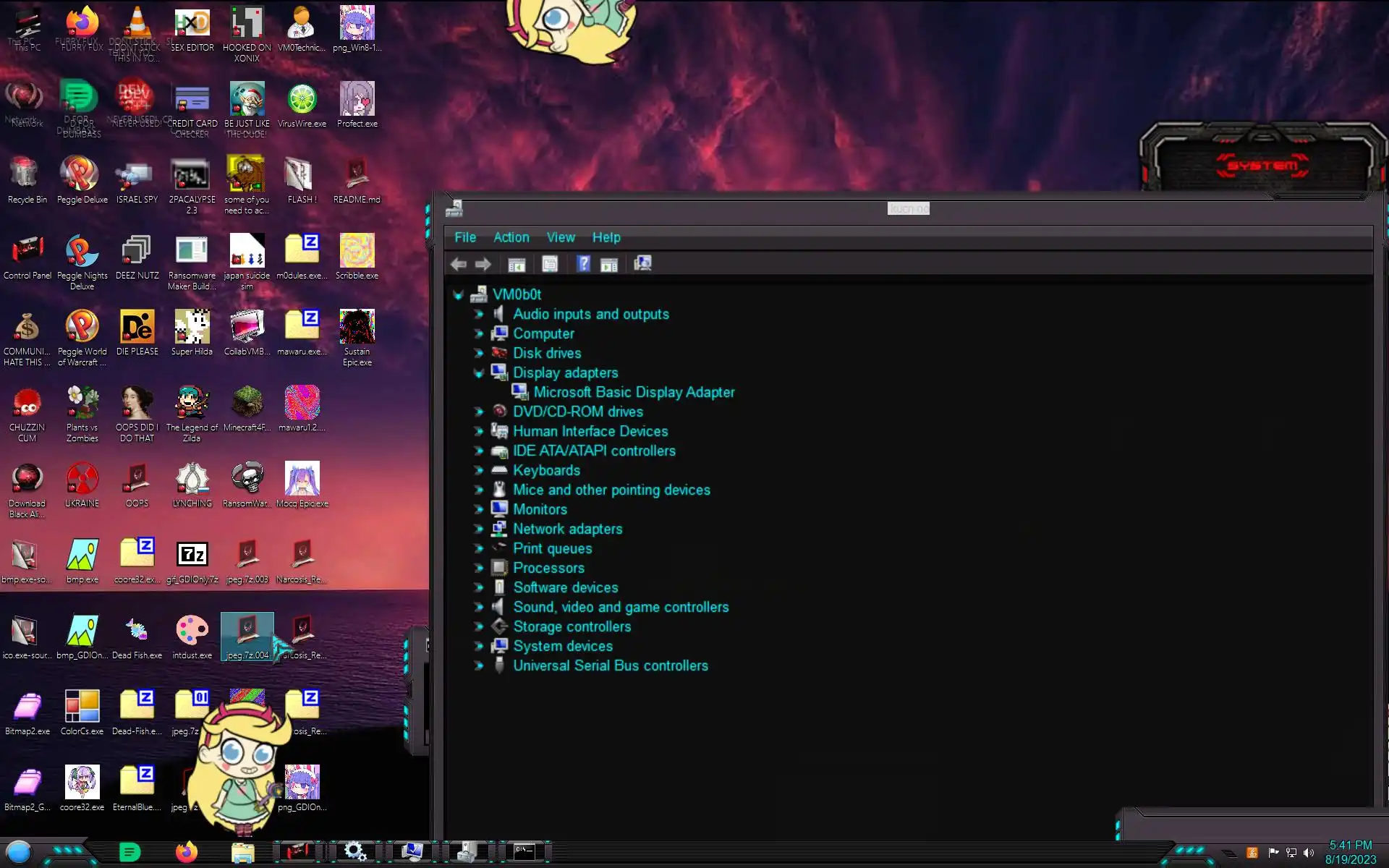This screenshot has height=868, width=1389.
Task: Click the Forward arrow in Device Manager toolbar
Action: [x=483, y=265]
